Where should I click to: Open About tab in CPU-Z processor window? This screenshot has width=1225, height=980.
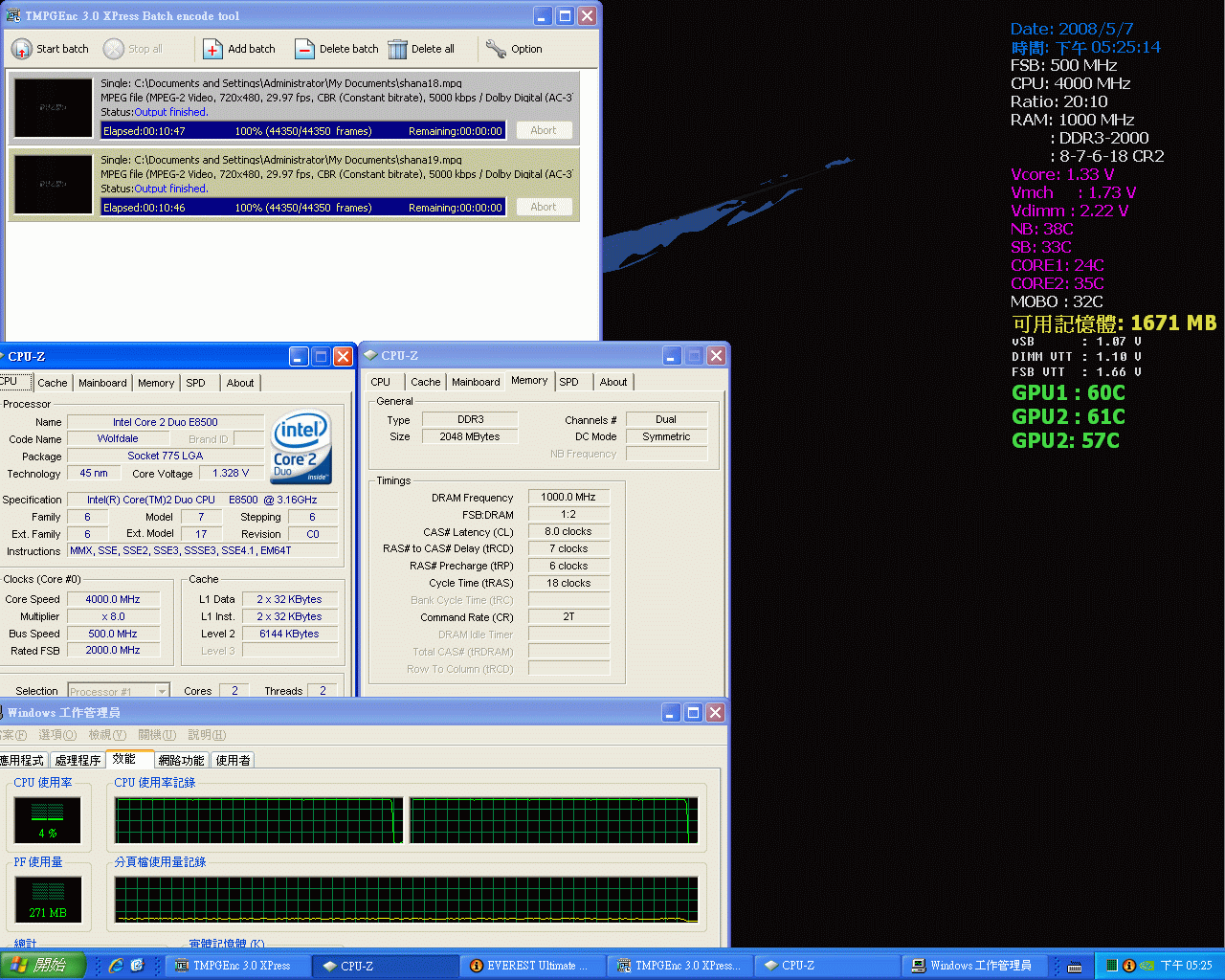coord(240,383)
